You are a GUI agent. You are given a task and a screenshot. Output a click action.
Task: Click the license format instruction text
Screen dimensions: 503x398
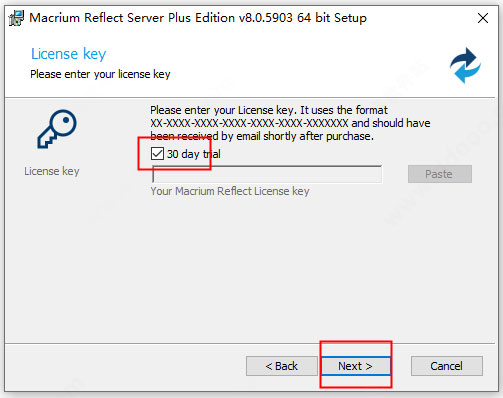pos(290,123)
